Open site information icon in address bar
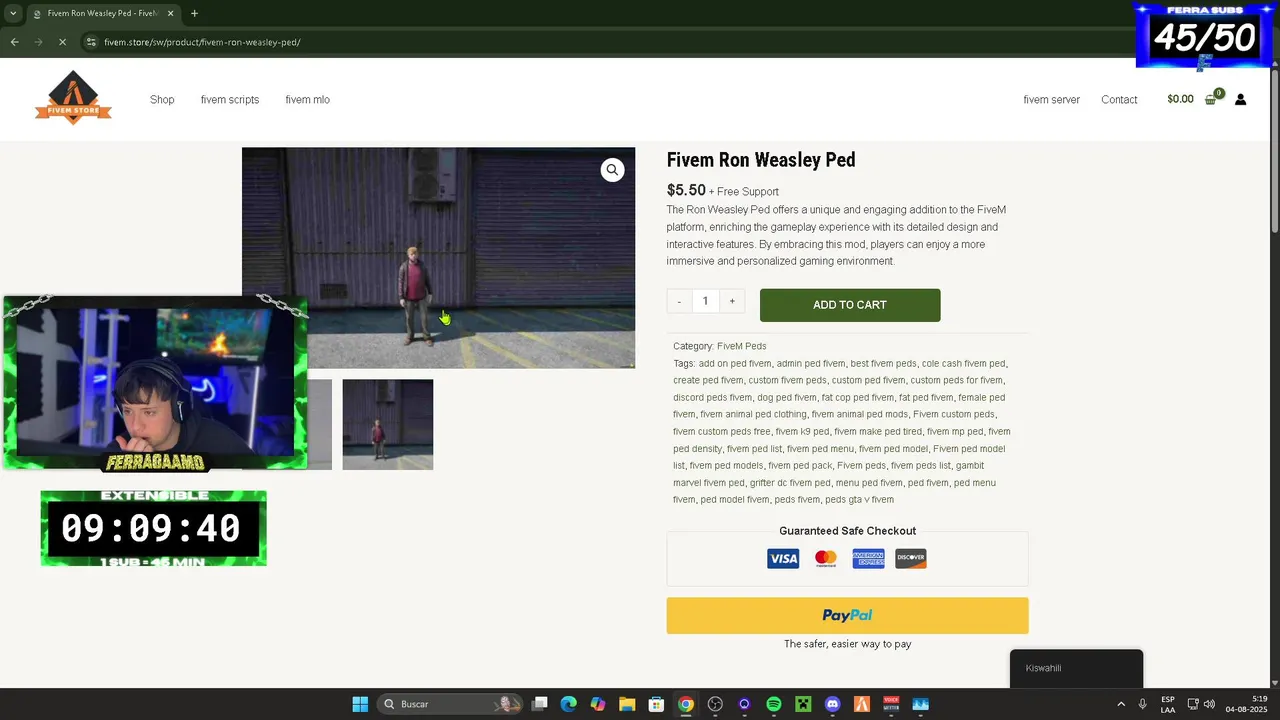 90,42
